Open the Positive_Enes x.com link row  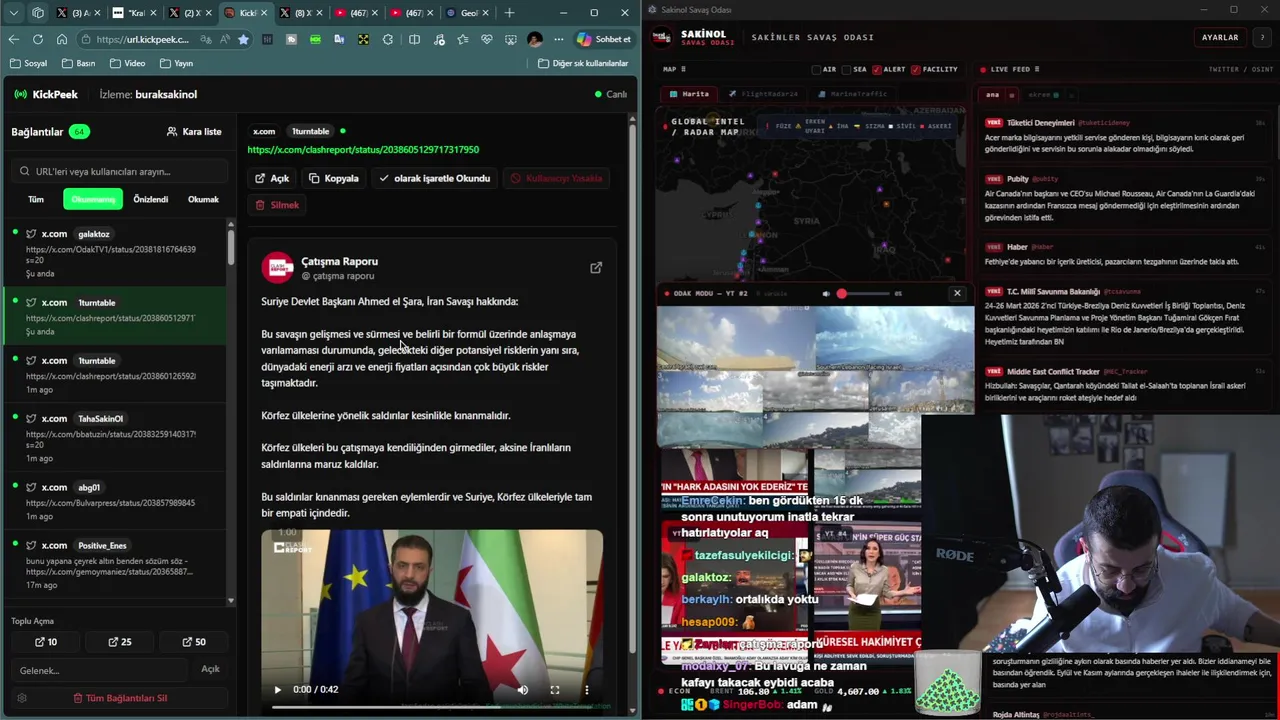coord(116,565)
